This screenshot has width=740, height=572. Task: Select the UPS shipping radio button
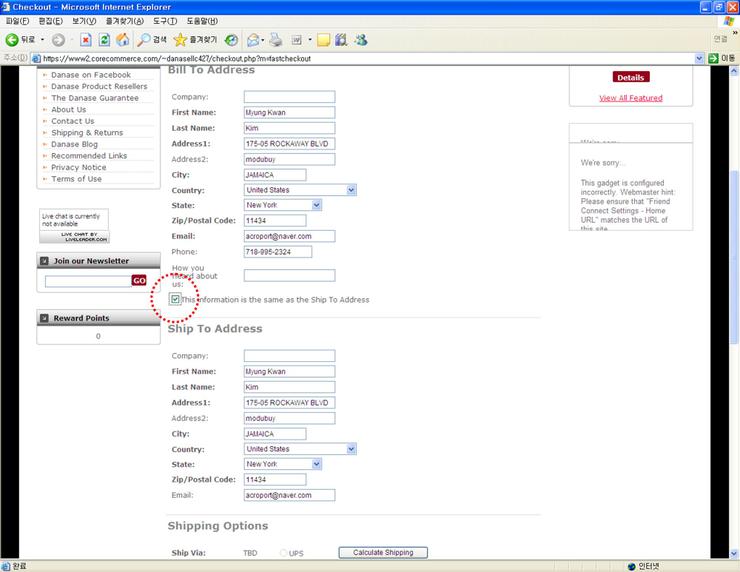pos(283,553)
